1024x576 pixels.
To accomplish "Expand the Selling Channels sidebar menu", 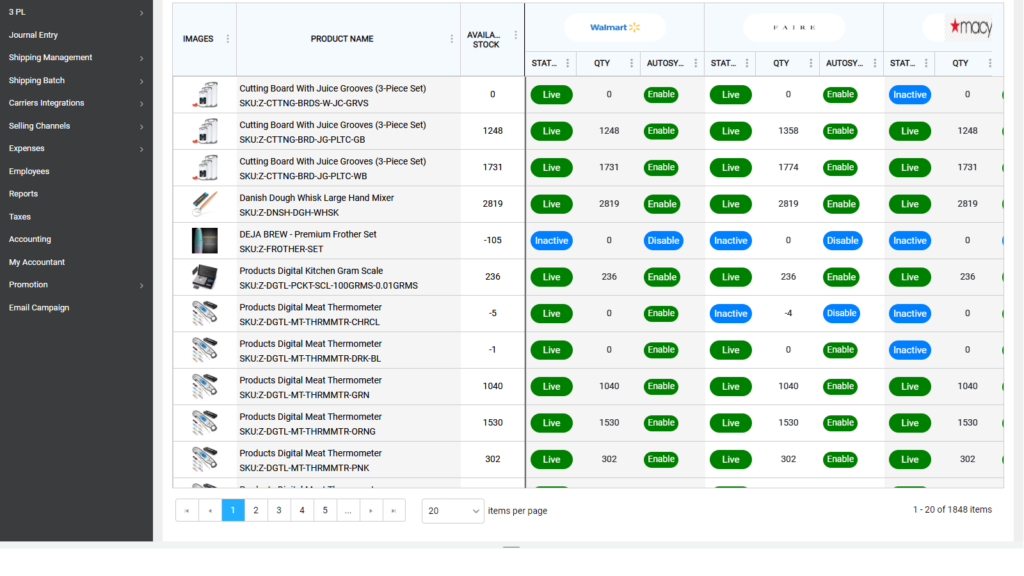I will [x=76, y=126].
